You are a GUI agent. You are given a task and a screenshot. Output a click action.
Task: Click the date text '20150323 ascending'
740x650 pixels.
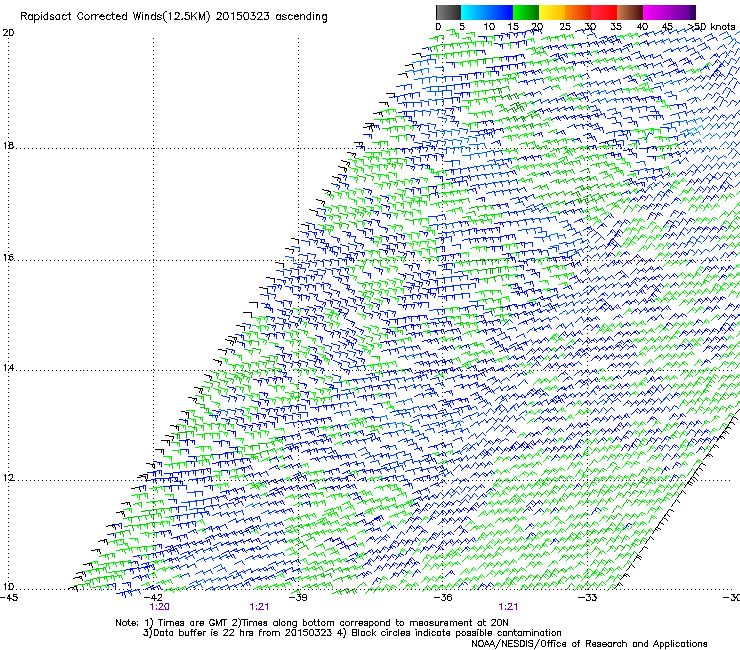271,17
